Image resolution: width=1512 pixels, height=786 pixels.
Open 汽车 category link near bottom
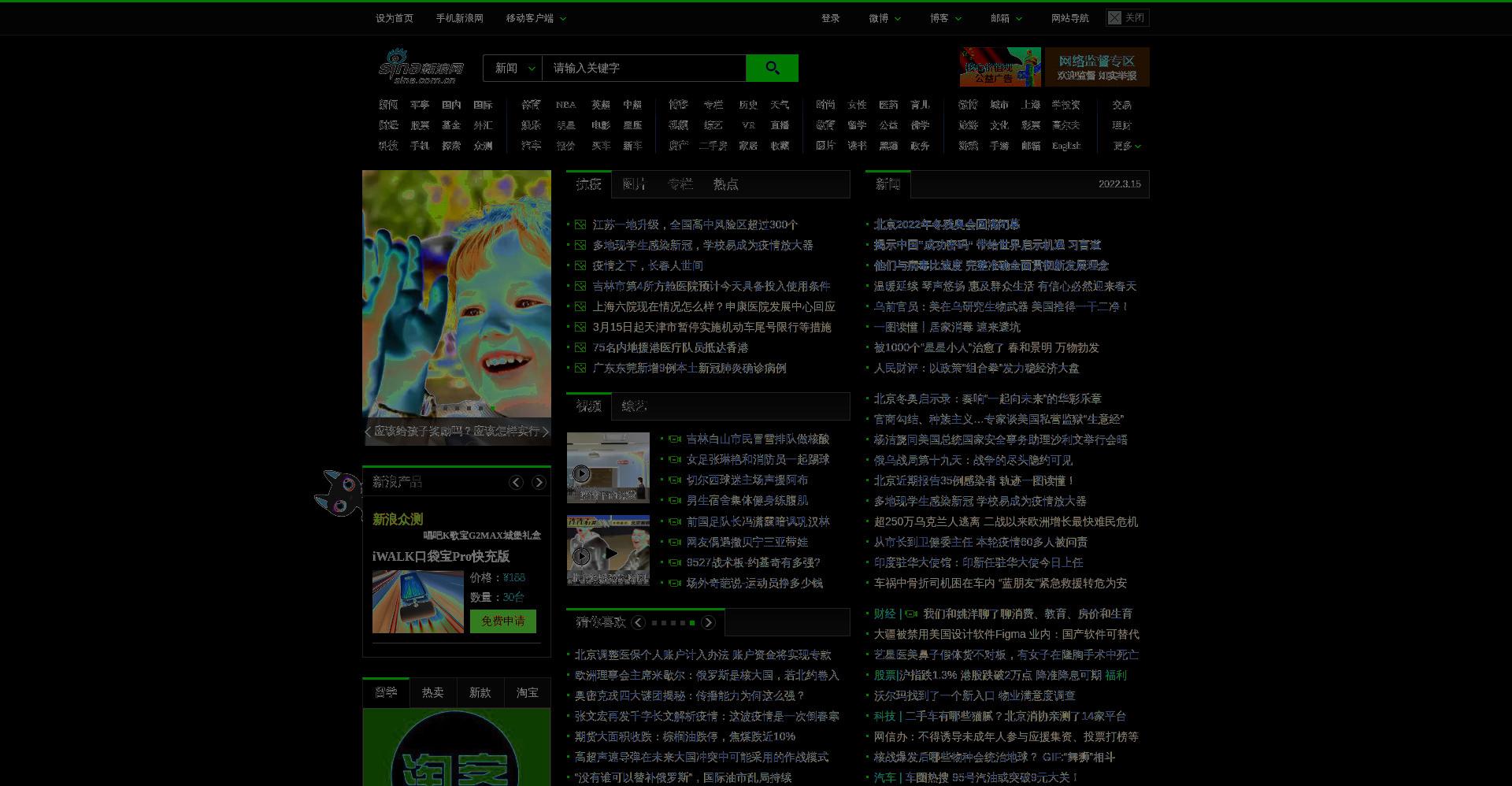(884, 777)
